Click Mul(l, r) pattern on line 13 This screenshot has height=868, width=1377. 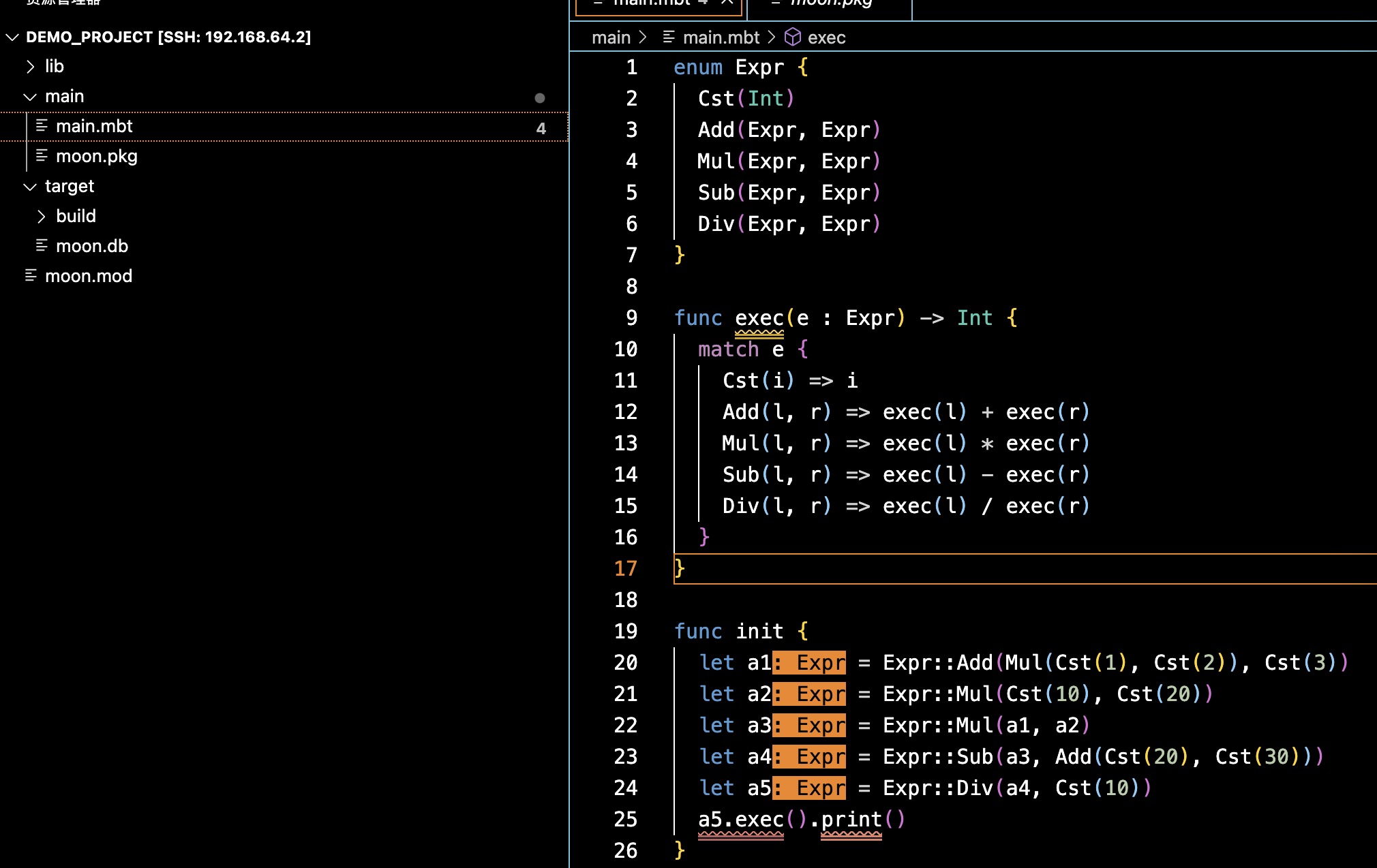pyautogui.click(x=777, y=443)
